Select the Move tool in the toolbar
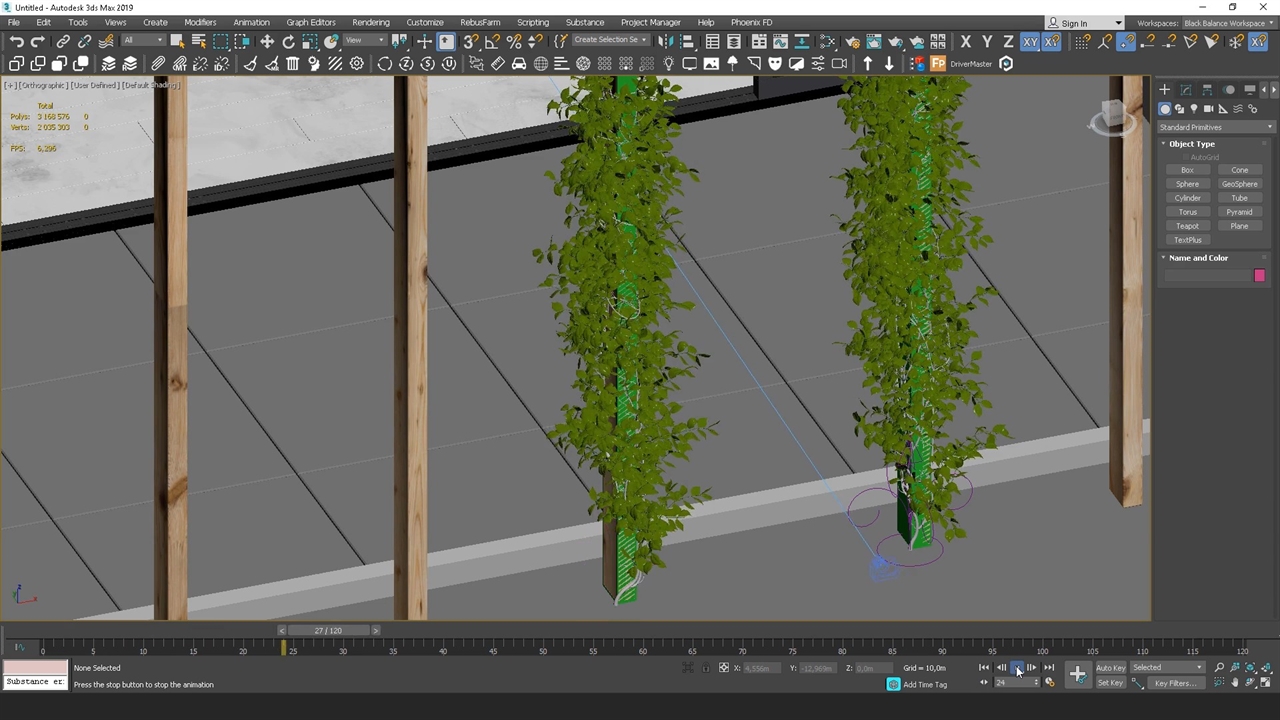Image resolution: width=1280 pixels, height=720 pixels. tap(267, 42)
